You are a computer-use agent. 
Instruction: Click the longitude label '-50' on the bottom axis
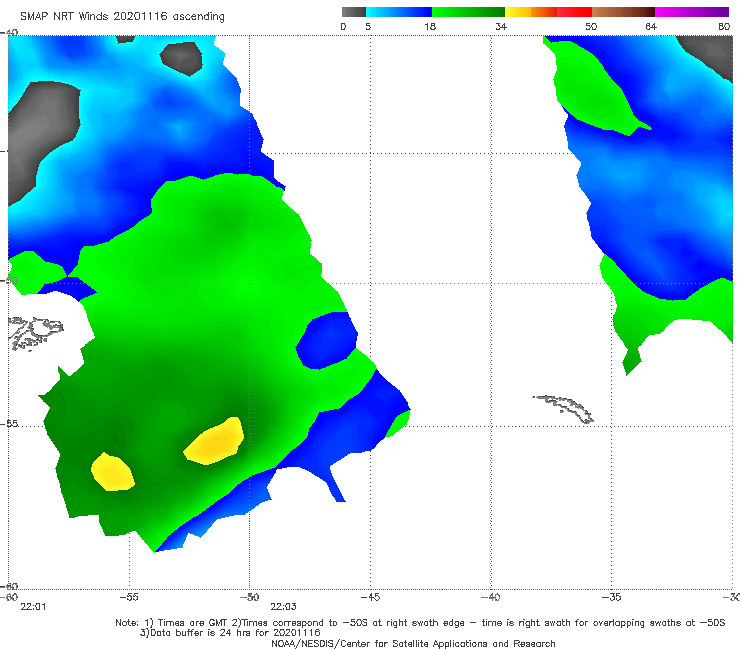249,597
